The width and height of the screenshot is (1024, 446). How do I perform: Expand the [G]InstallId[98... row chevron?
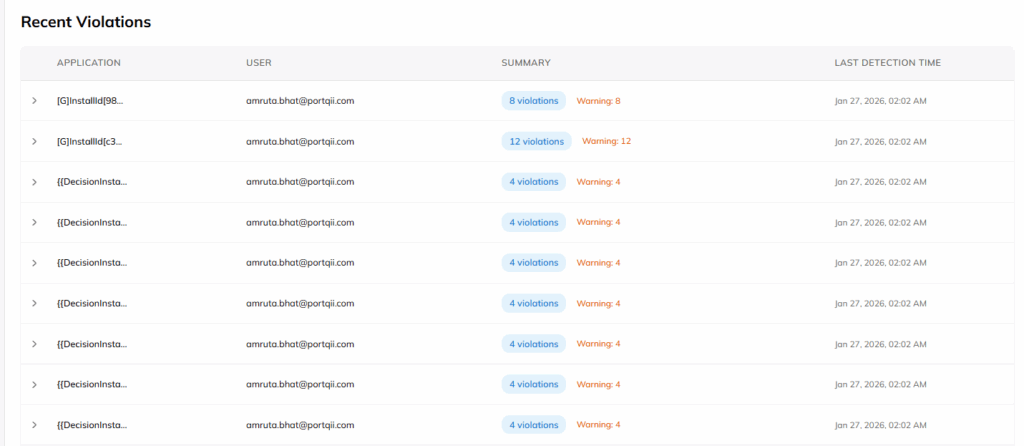(34, 101)
